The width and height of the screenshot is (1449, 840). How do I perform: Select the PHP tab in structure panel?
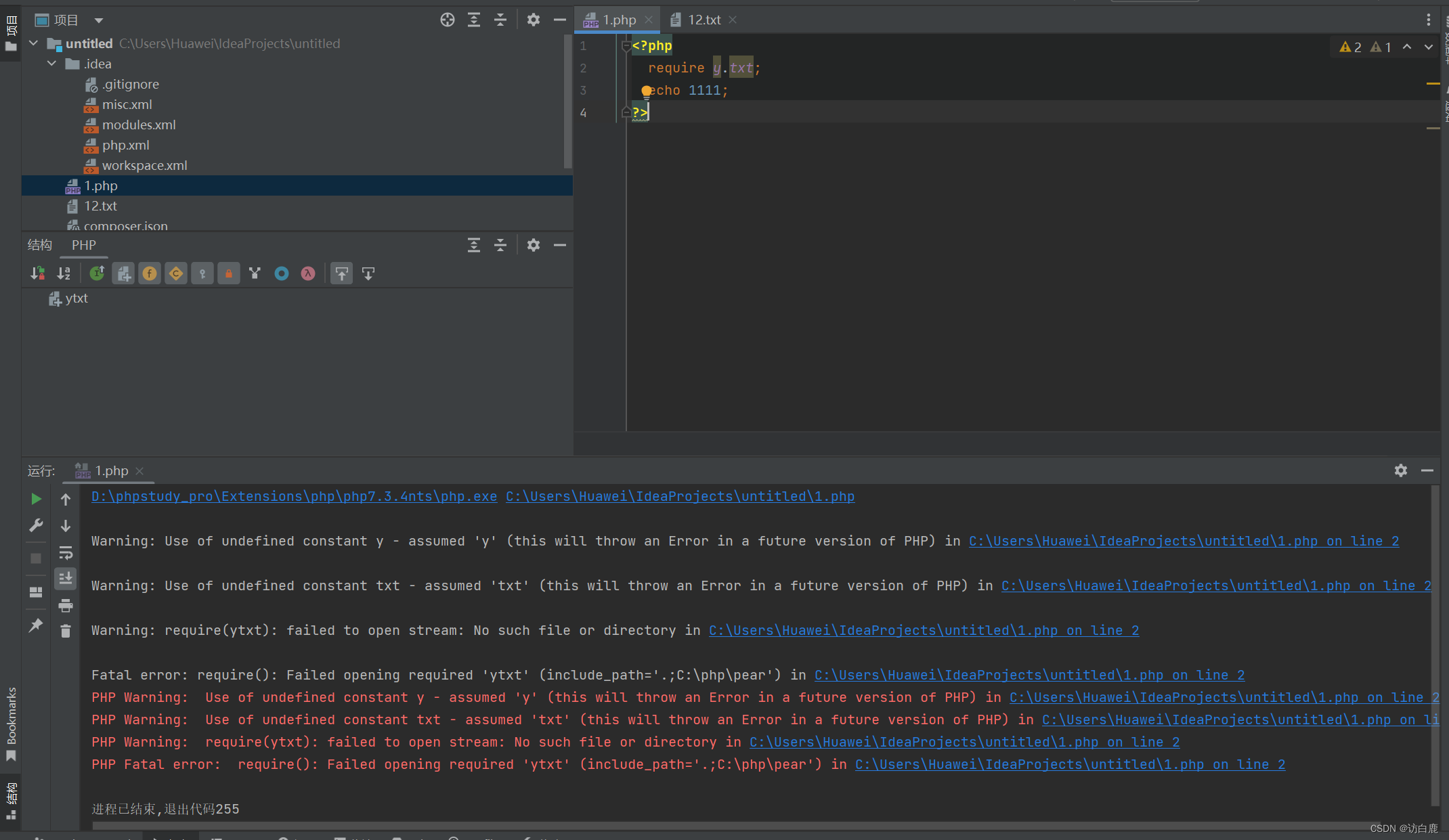coord(84,245)
